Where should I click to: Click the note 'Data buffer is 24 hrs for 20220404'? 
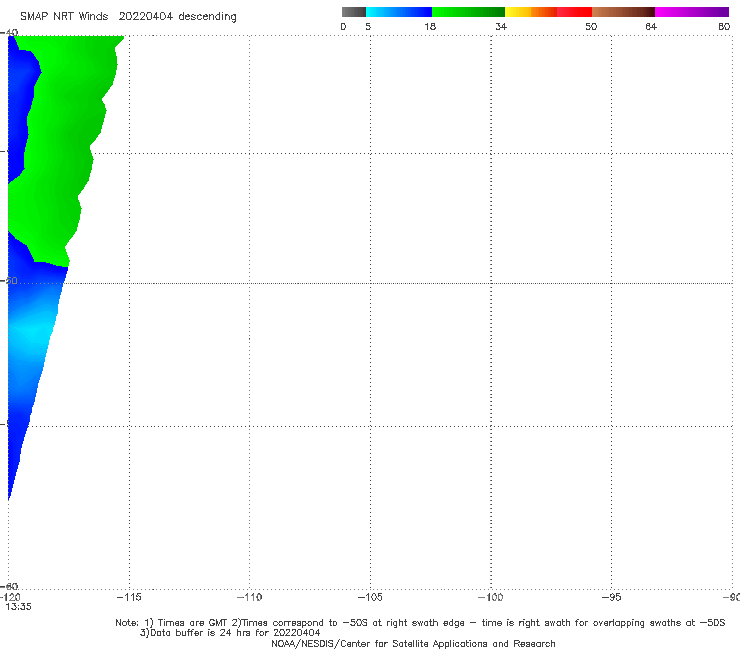pos(230,633)
